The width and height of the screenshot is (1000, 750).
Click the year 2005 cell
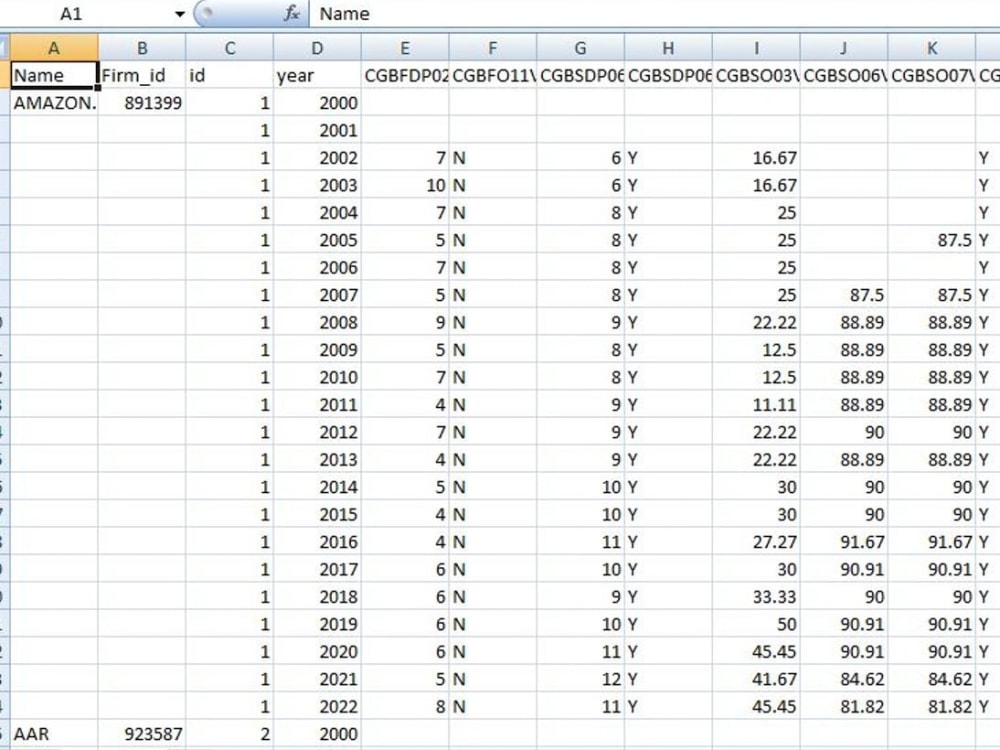(318, 240)
